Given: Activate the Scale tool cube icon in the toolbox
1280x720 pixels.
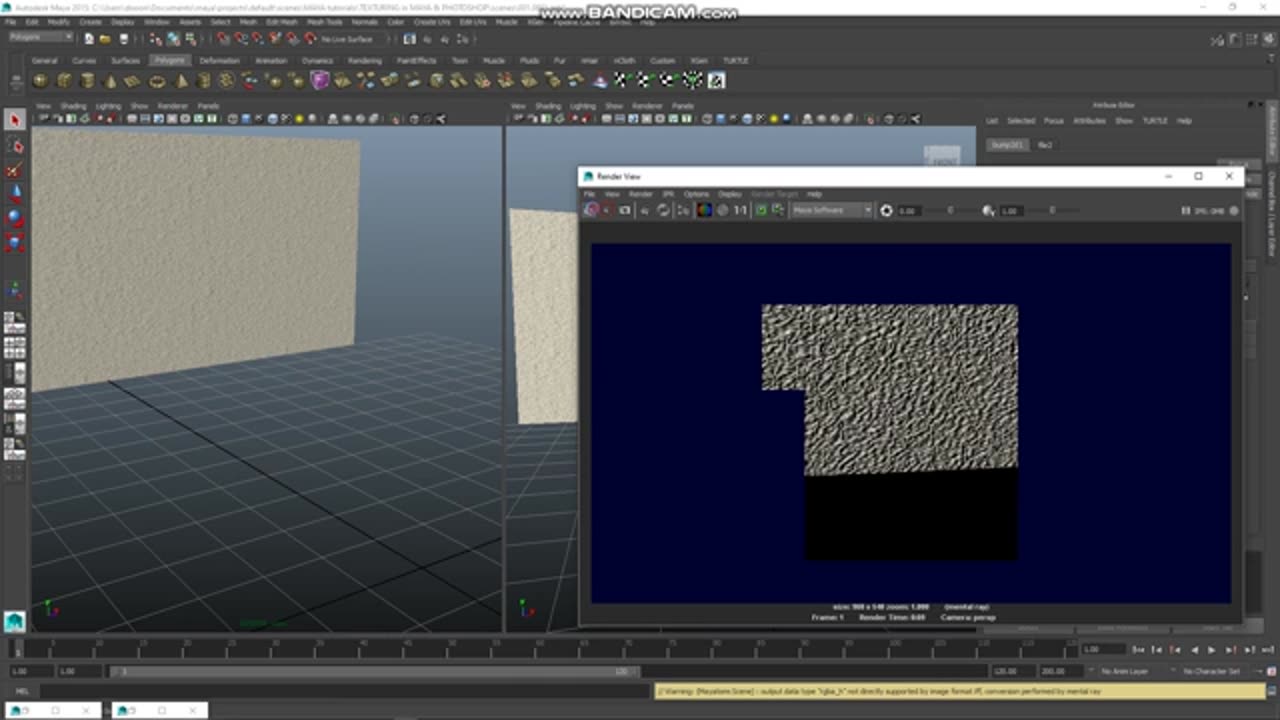Looking at the screenshot, I should click(x=14, y=242).
